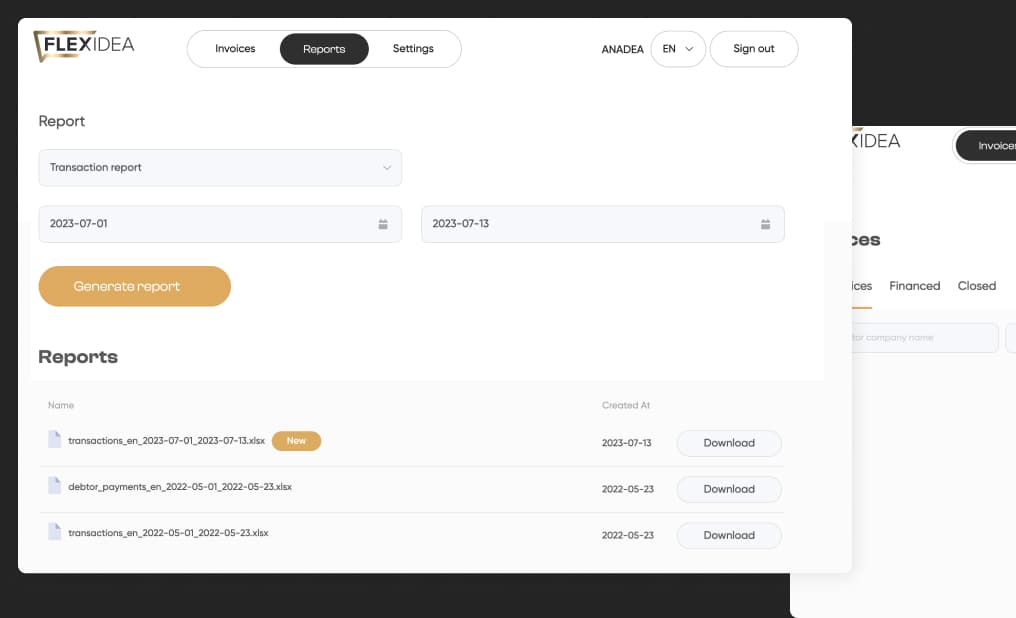Viewport: 1016px width, 618px height.
Task: Switch to Financed tab in background window
Action: pos(914,286)
